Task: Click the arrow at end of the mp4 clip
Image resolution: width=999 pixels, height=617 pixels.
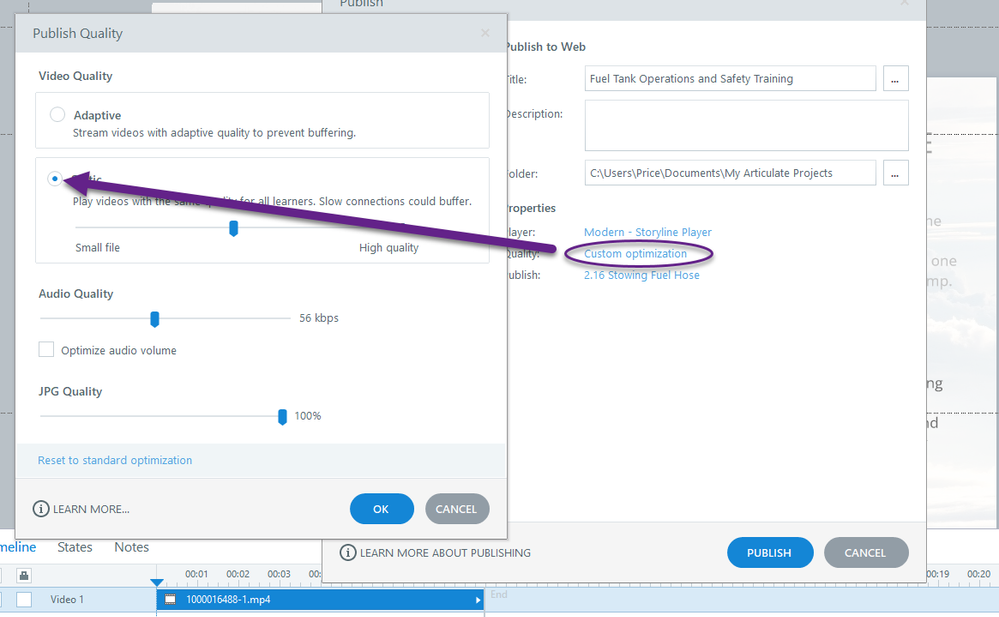Action: pyautogui.click(x=478, y=600)
